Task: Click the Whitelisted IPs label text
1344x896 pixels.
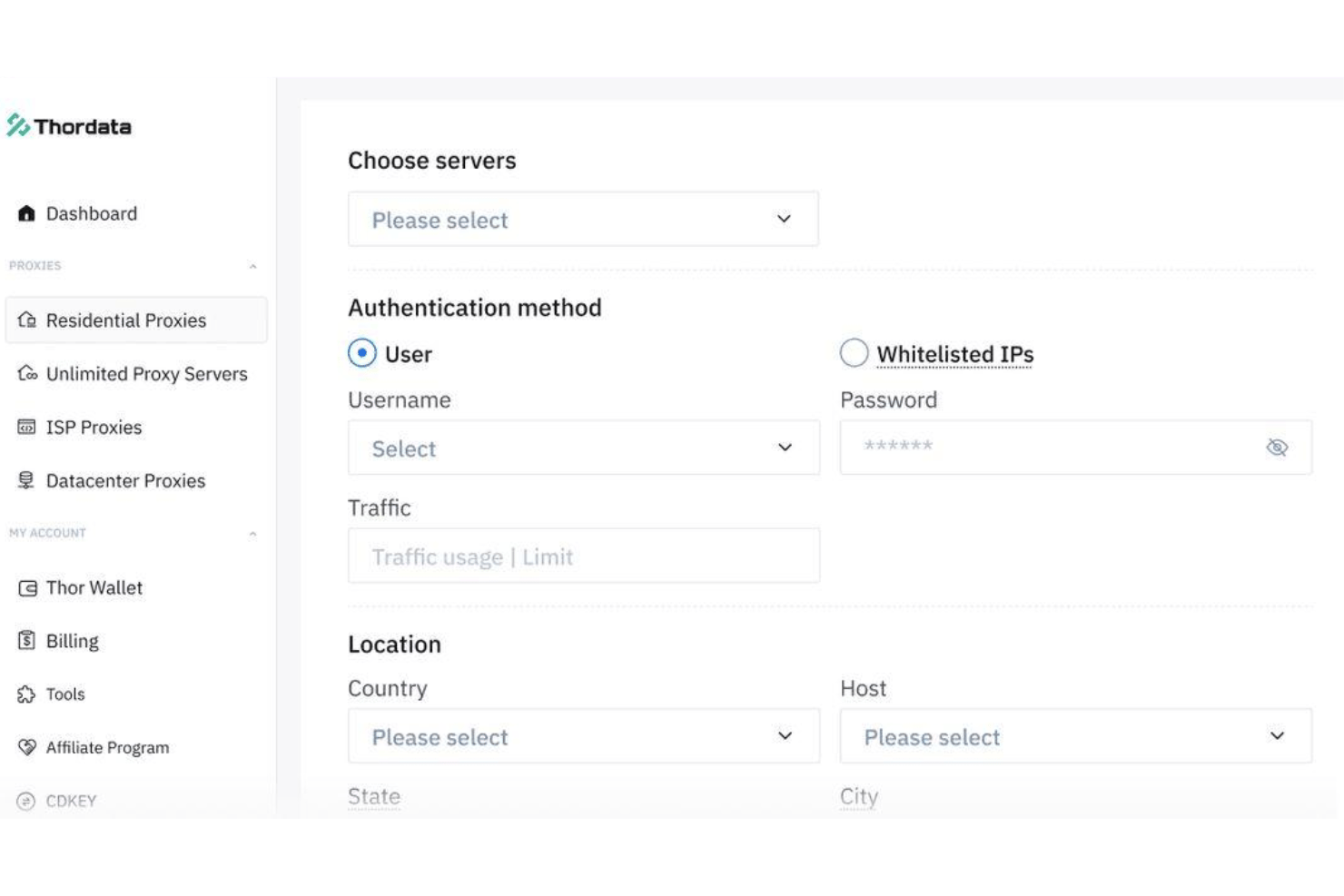Action: [954, 354]
